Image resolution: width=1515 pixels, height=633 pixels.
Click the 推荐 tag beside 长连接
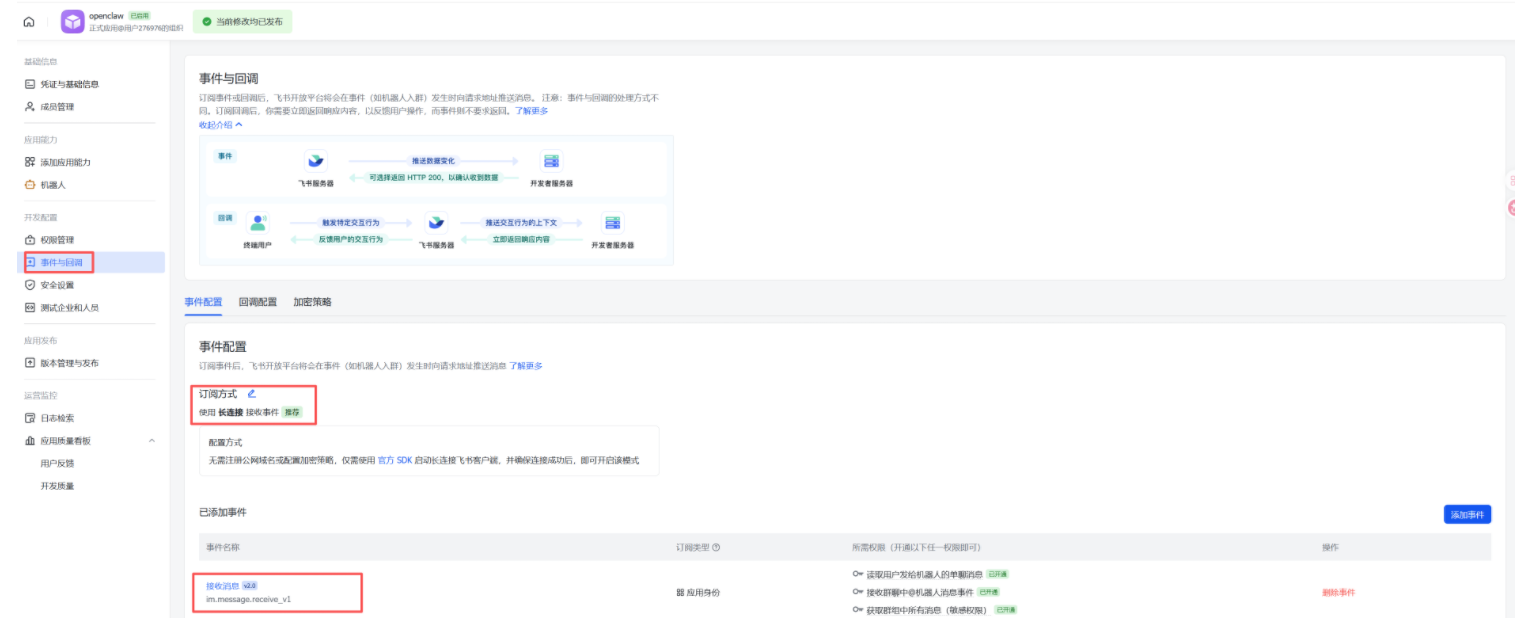[291, 412]
